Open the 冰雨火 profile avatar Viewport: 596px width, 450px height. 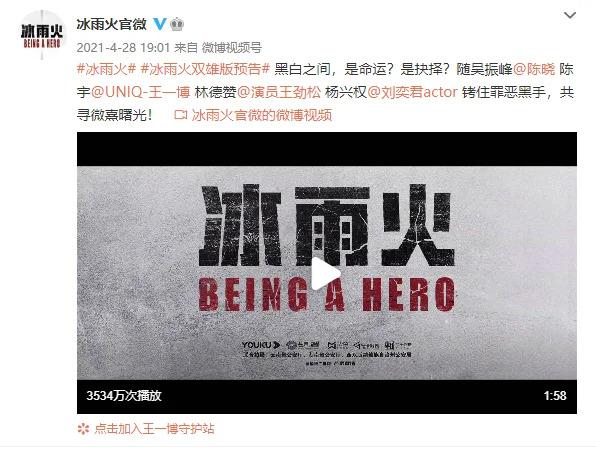(42, 35)
